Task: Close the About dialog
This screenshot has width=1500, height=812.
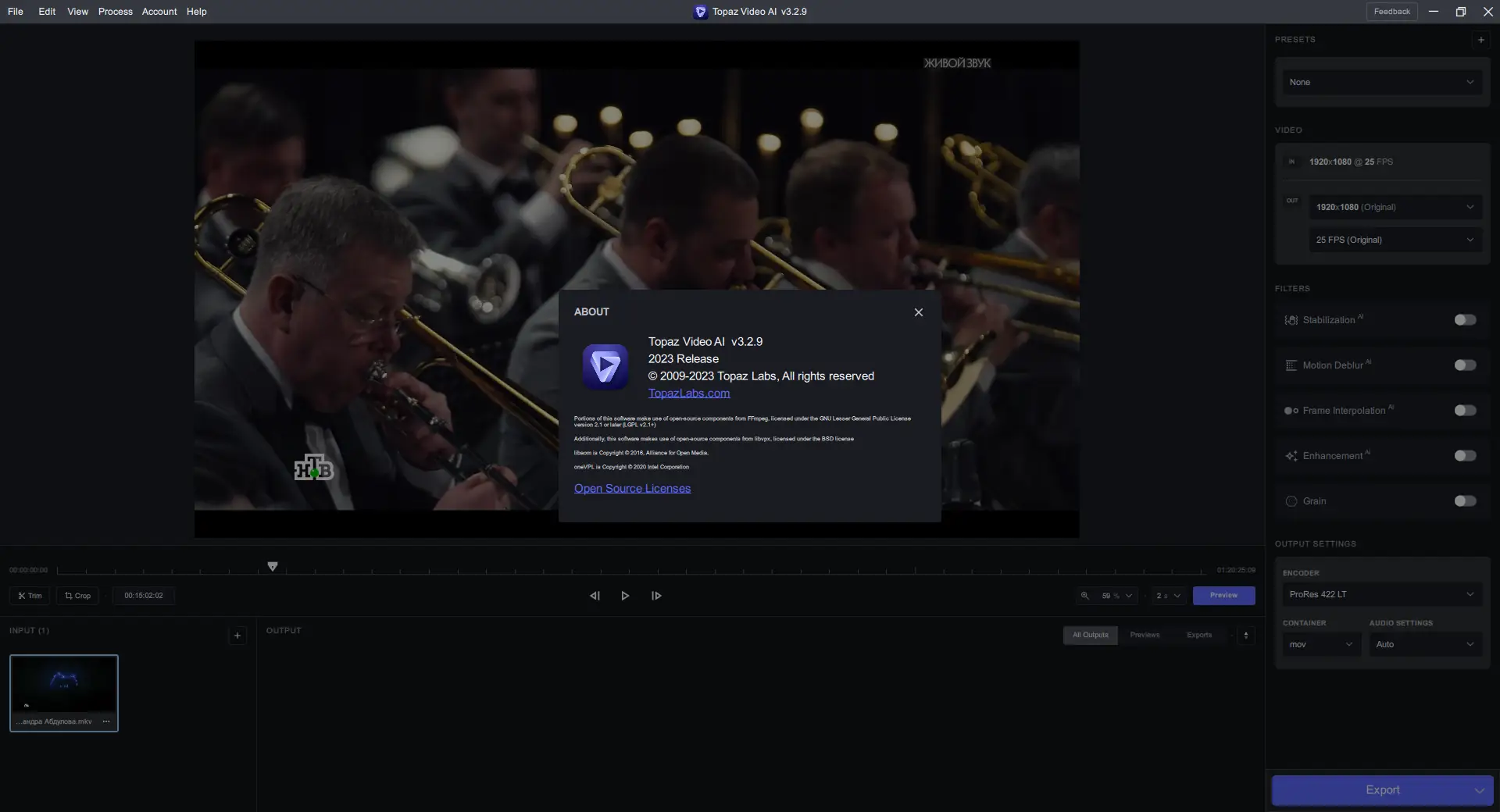Action: [x=919, y=312]
